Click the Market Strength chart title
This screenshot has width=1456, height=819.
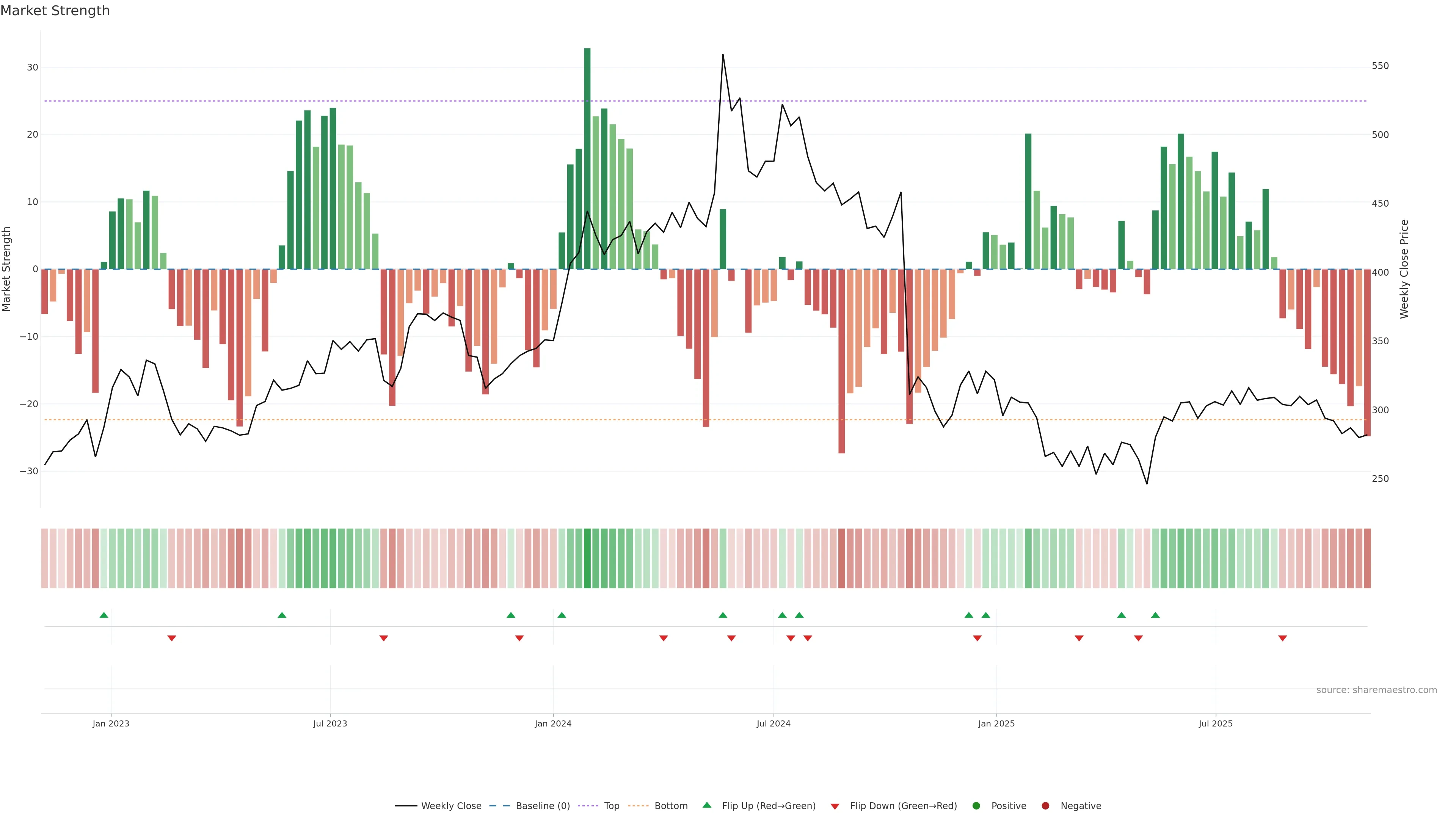tap(55, 11)
